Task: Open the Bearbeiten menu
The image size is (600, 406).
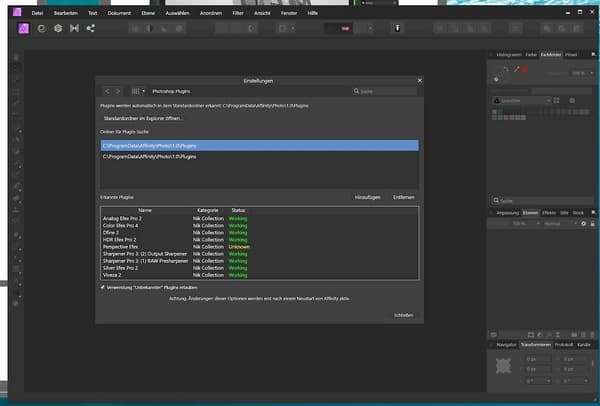Action: (x=66, y=13)
